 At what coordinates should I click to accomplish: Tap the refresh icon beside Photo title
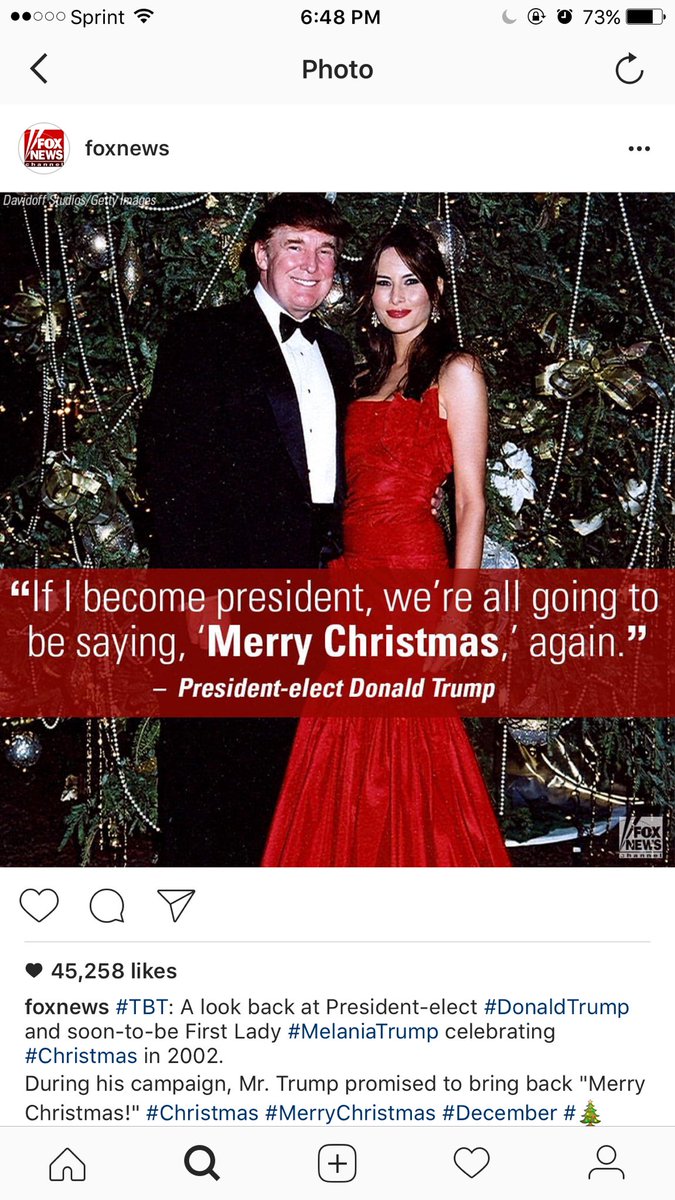pos(629,69)
